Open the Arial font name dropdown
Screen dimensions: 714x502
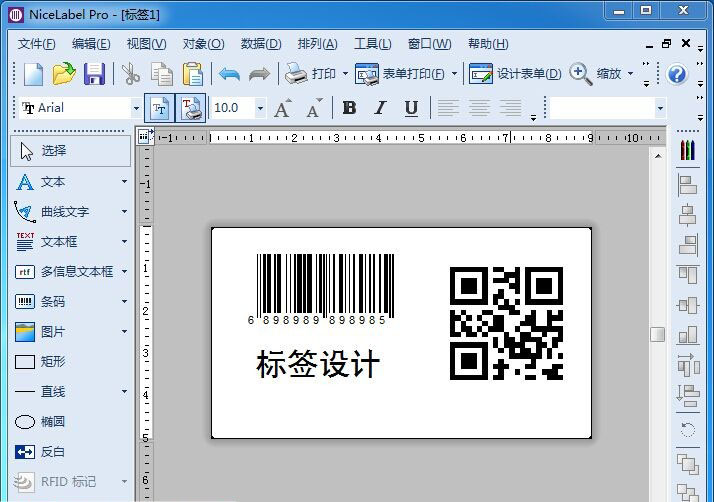(136, 108)
